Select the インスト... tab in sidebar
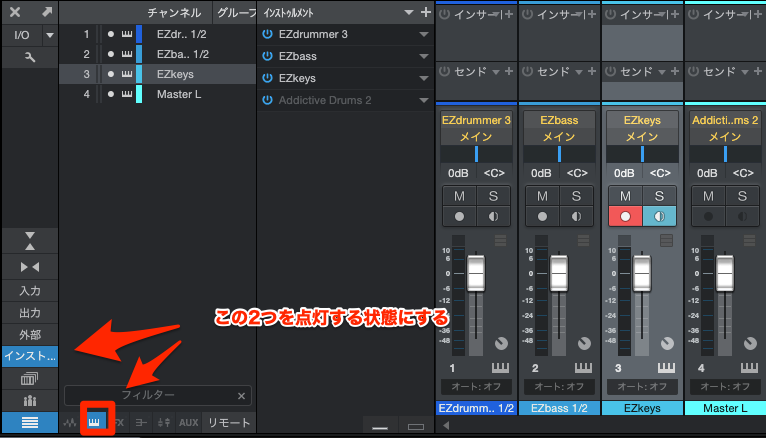 pos(29,356)
